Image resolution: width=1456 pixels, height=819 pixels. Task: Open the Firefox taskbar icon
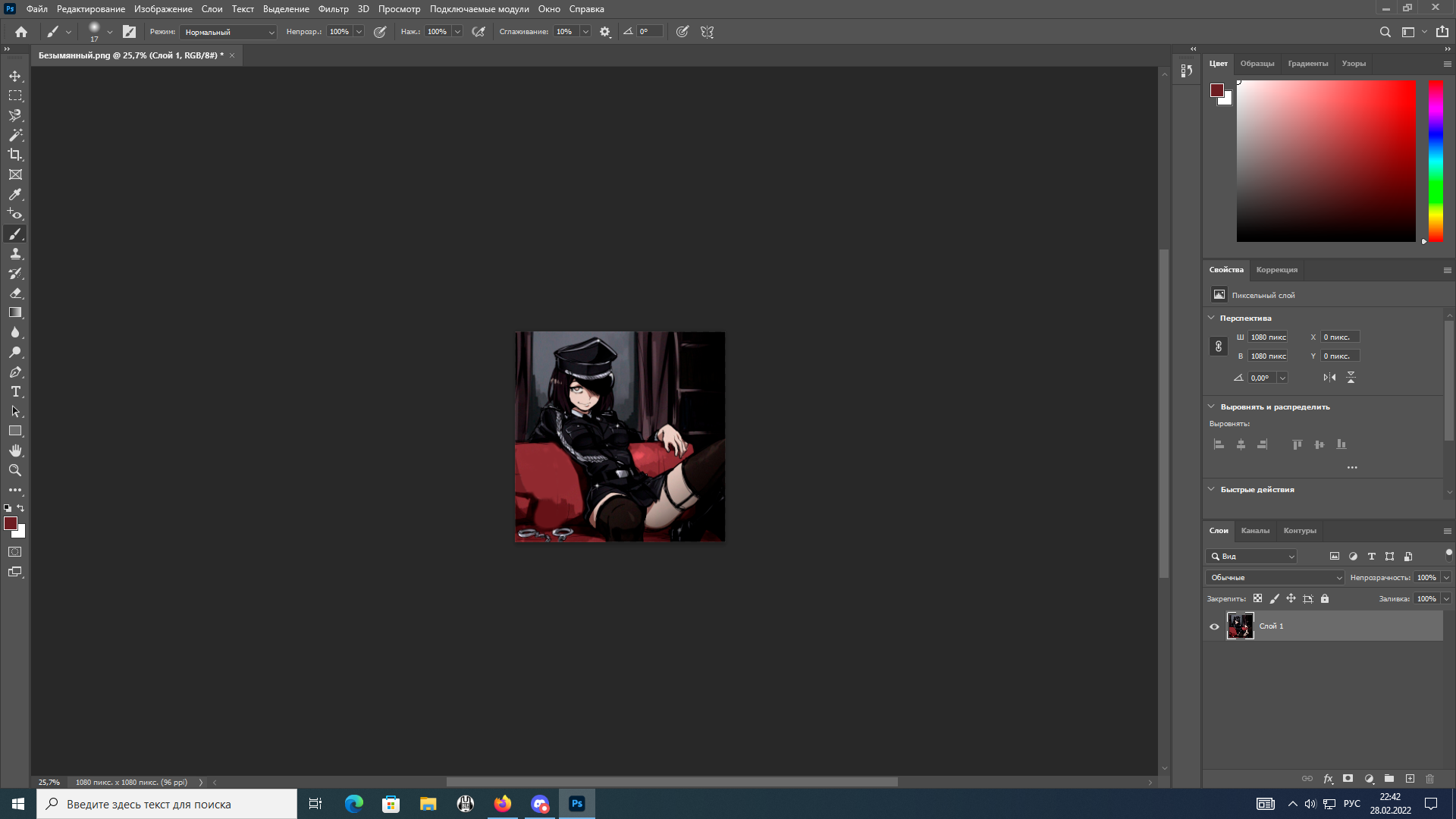pos(503,804)
